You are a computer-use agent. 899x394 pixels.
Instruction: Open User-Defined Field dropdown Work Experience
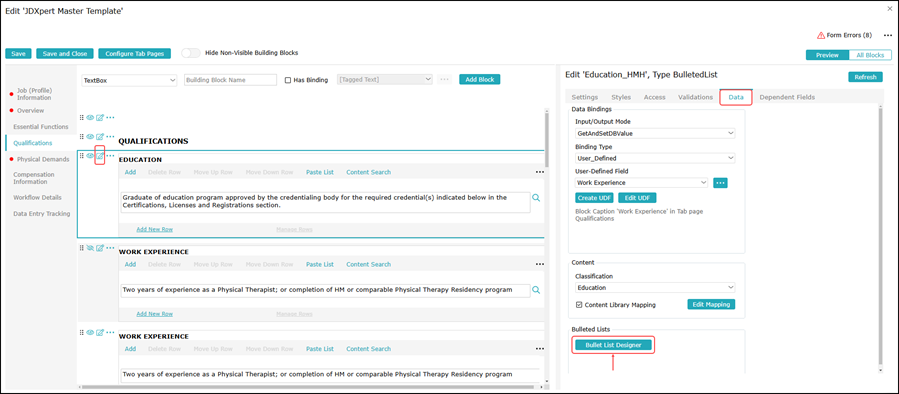pyautogui.click(x=642, y=182)
